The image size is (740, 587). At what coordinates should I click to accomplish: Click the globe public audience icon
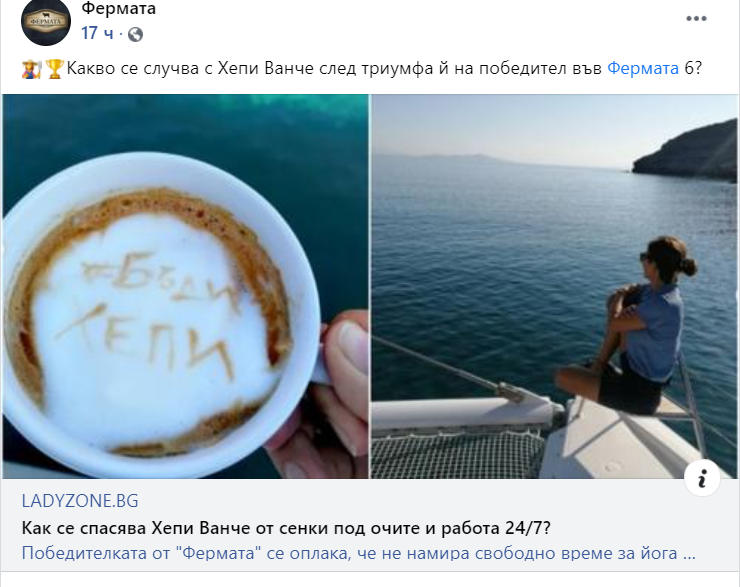point(135,34)
